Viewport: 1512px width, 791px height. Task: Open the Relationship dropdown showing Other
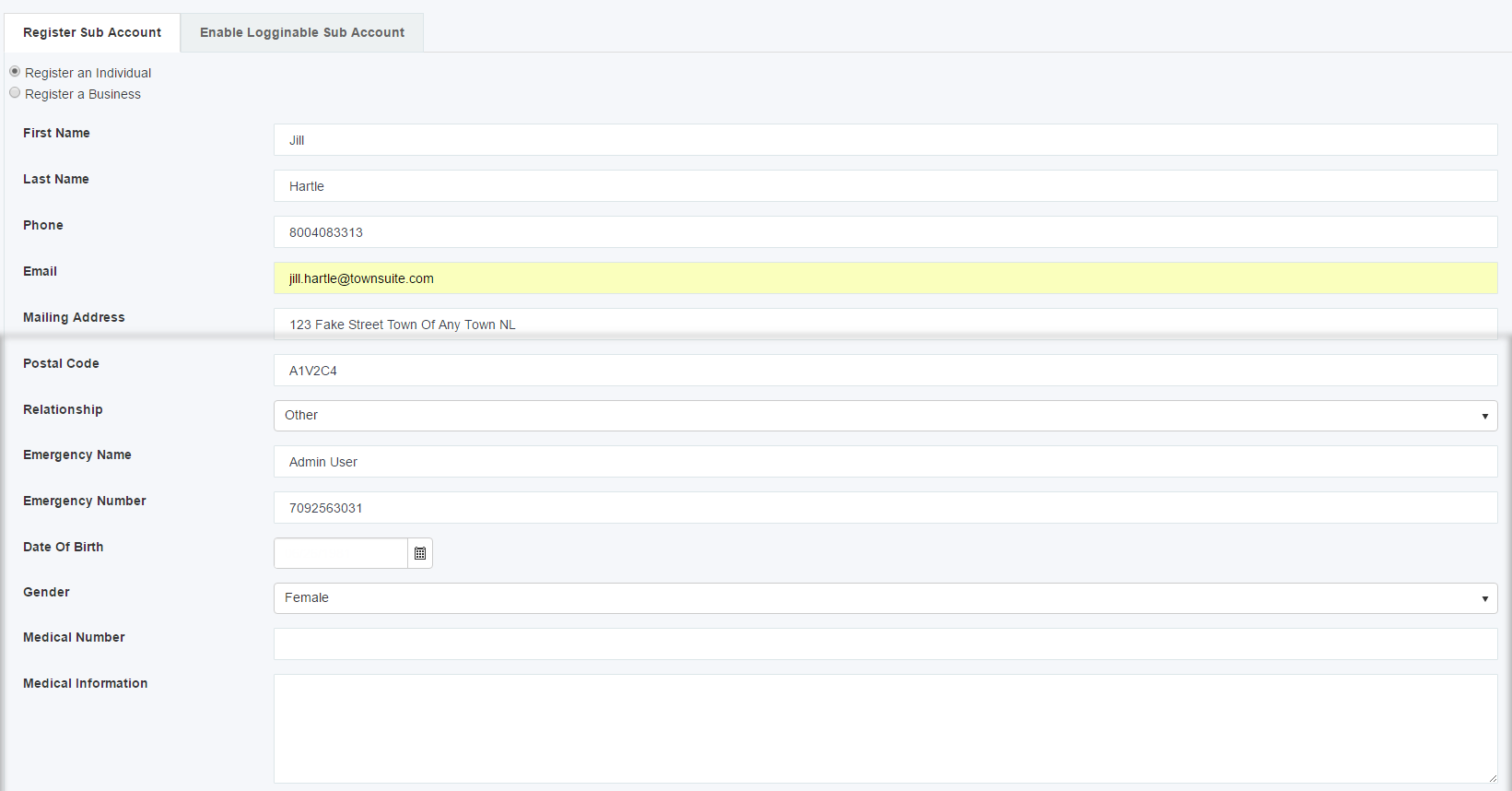[x=885, y=416]
